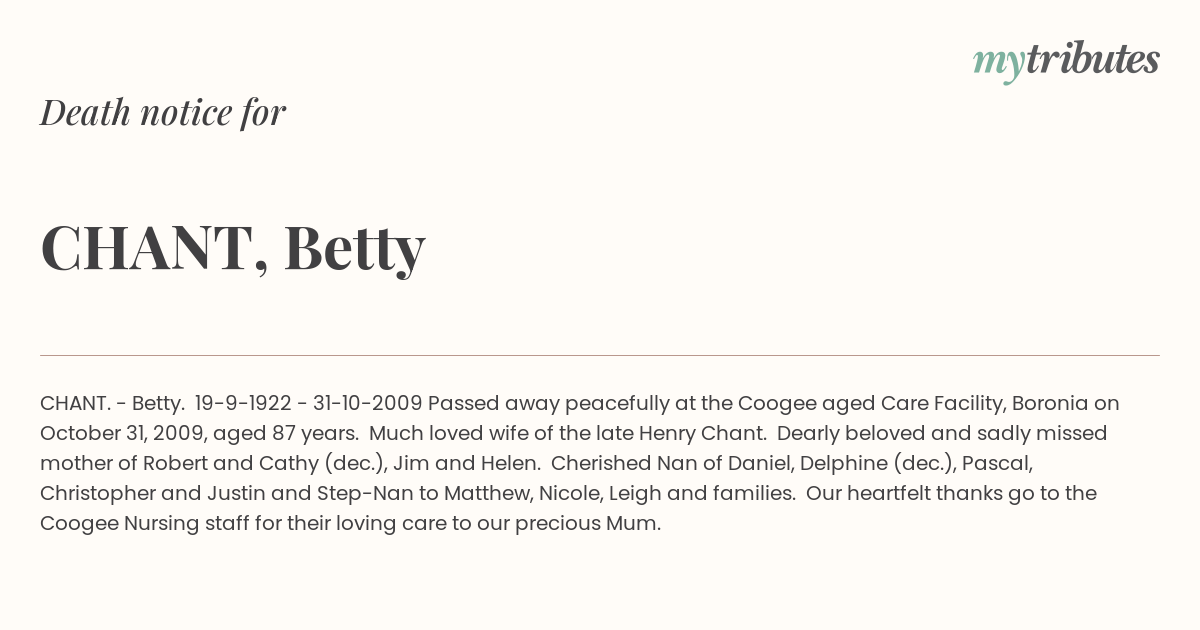The width and height of the screenshot is (1200, 630).
Task: Click the mytributes logo
Action: [x=1065, y=61]
